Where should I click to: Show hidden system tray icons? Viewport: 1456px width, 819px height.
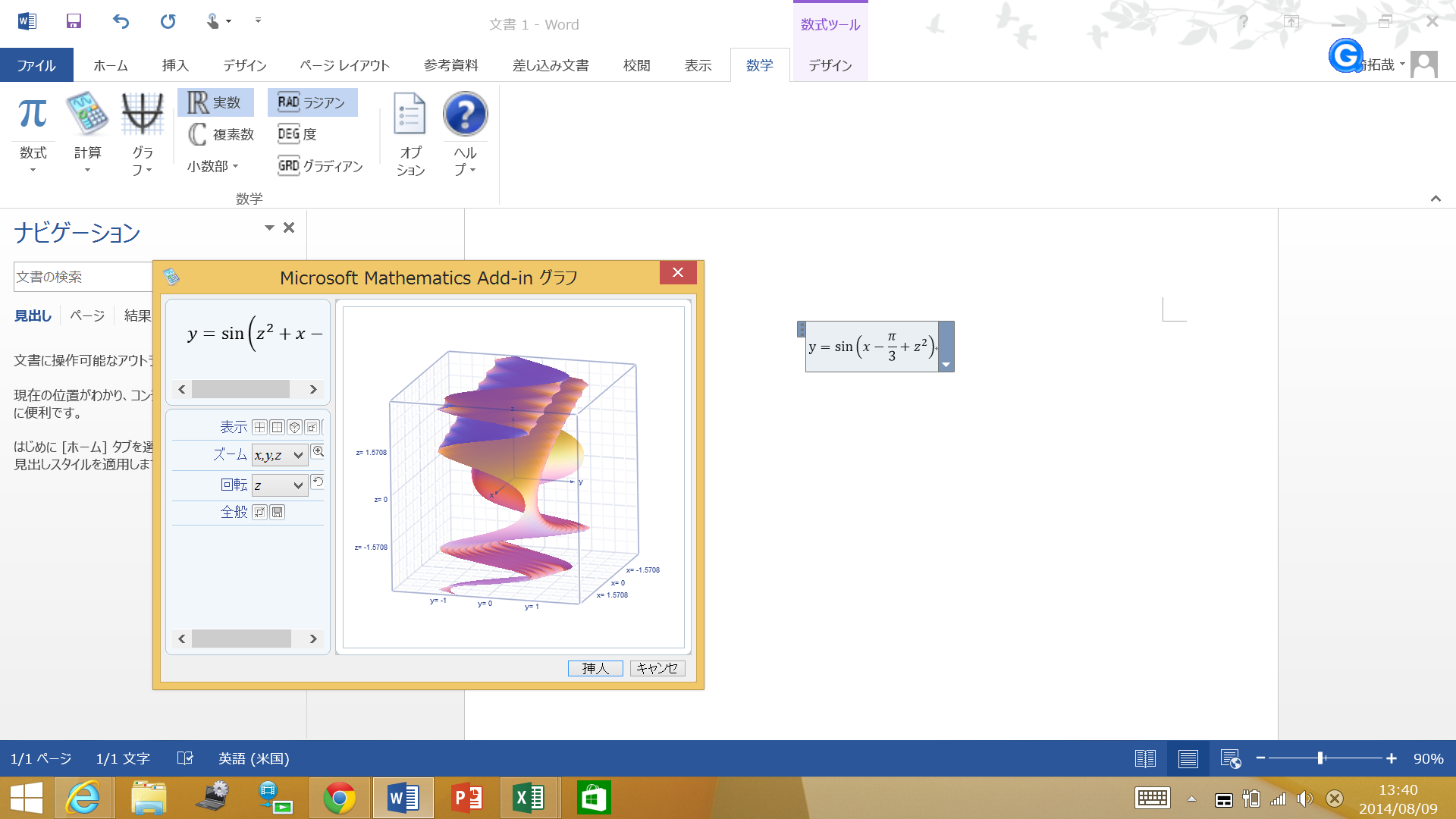(1191, 799)
